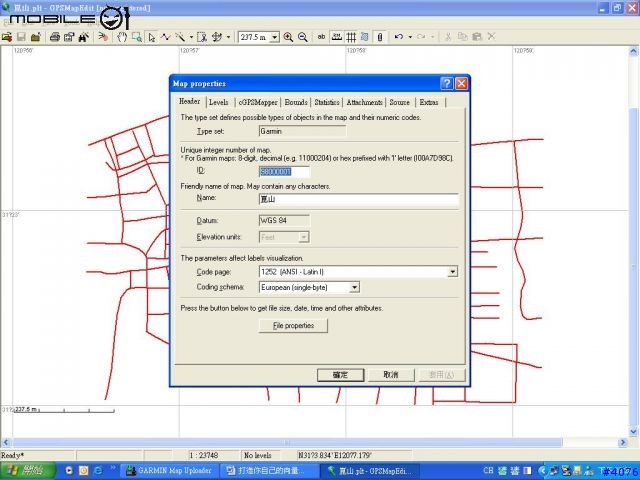Click the horizontal scrollbar left arrow
Viewport: 640px width, 480px height.
[x=6, y=442]
